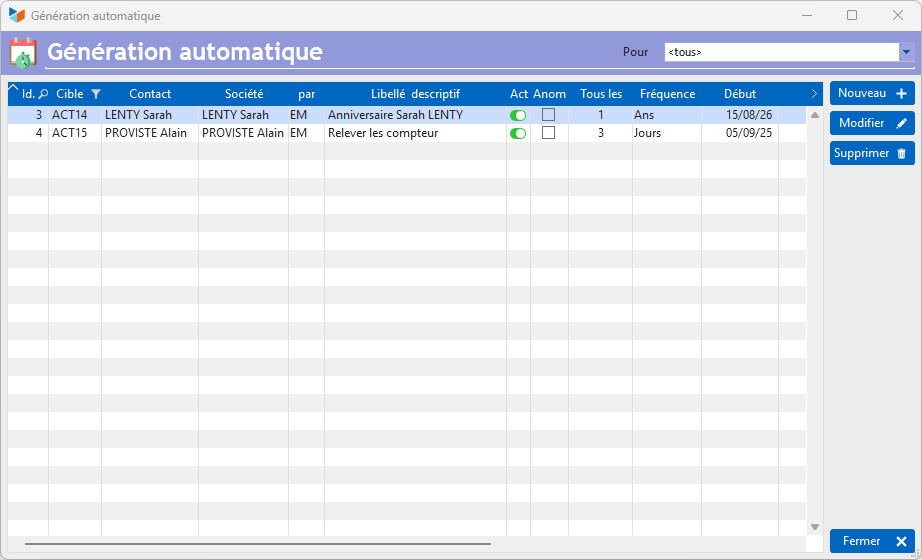Click the app logo in the title bar
Image resolution: width=922 pixels, height=560 pixels.
[16, 16]
